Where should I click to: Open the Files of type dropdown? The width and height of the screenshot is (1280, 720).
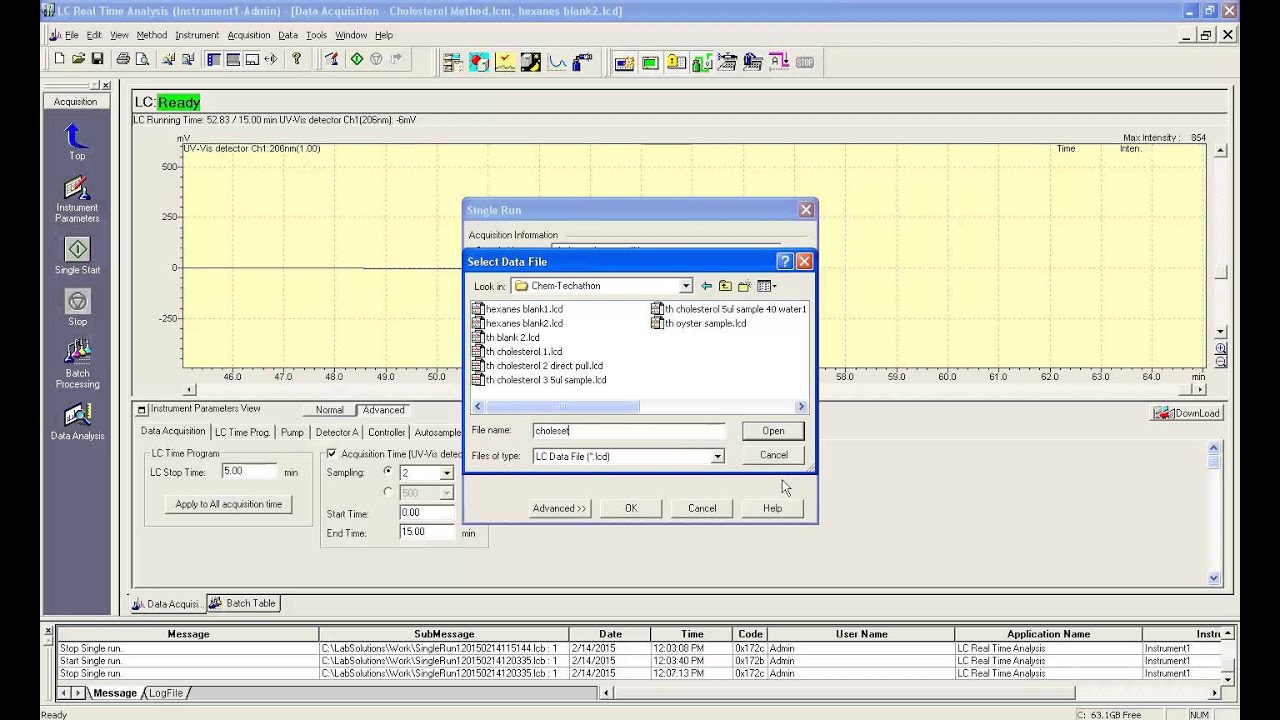(x=717, y=456)
